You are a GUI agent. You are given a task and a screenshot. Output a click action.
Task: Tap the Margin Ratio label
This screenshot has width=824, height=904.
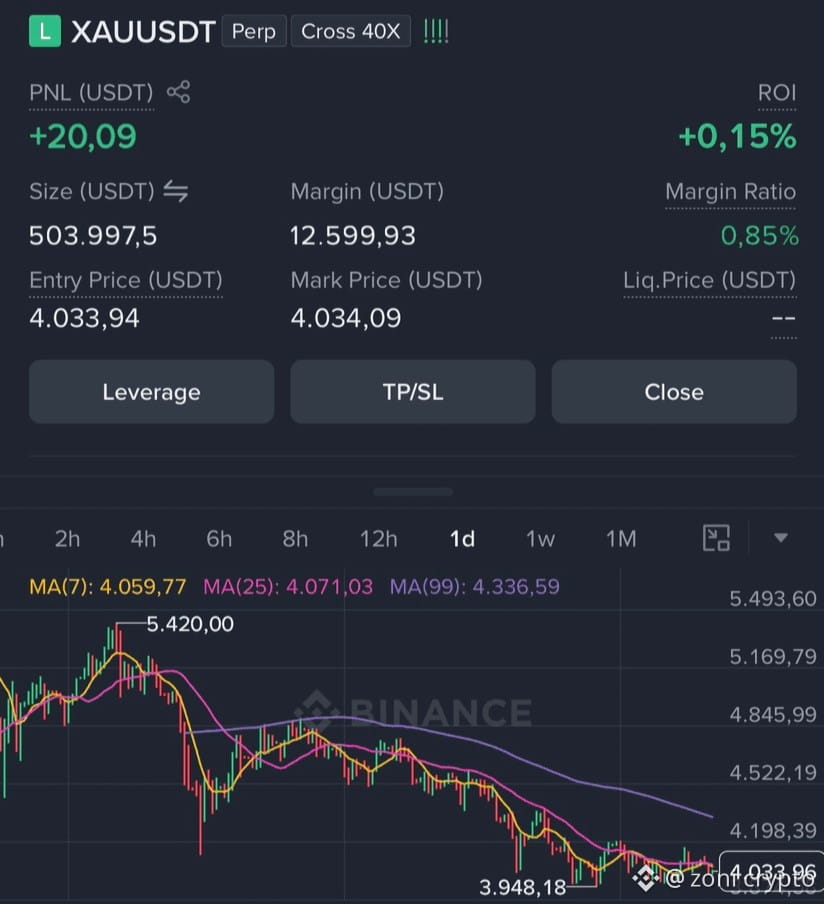(x=731, y=191)
